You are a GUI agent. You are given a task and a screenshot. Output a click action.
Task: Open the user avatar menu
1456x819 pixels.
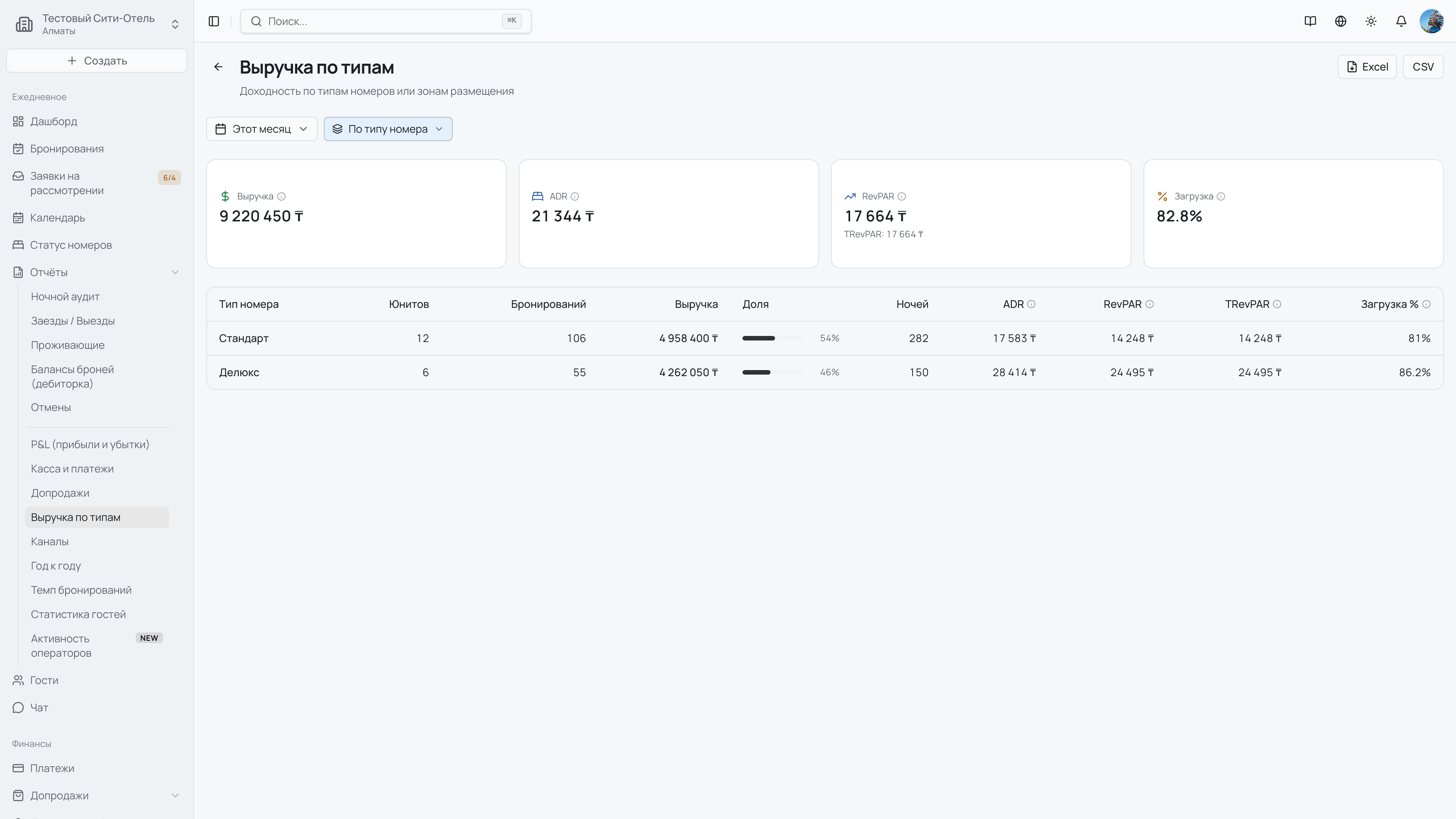[x=1431, y=21]
